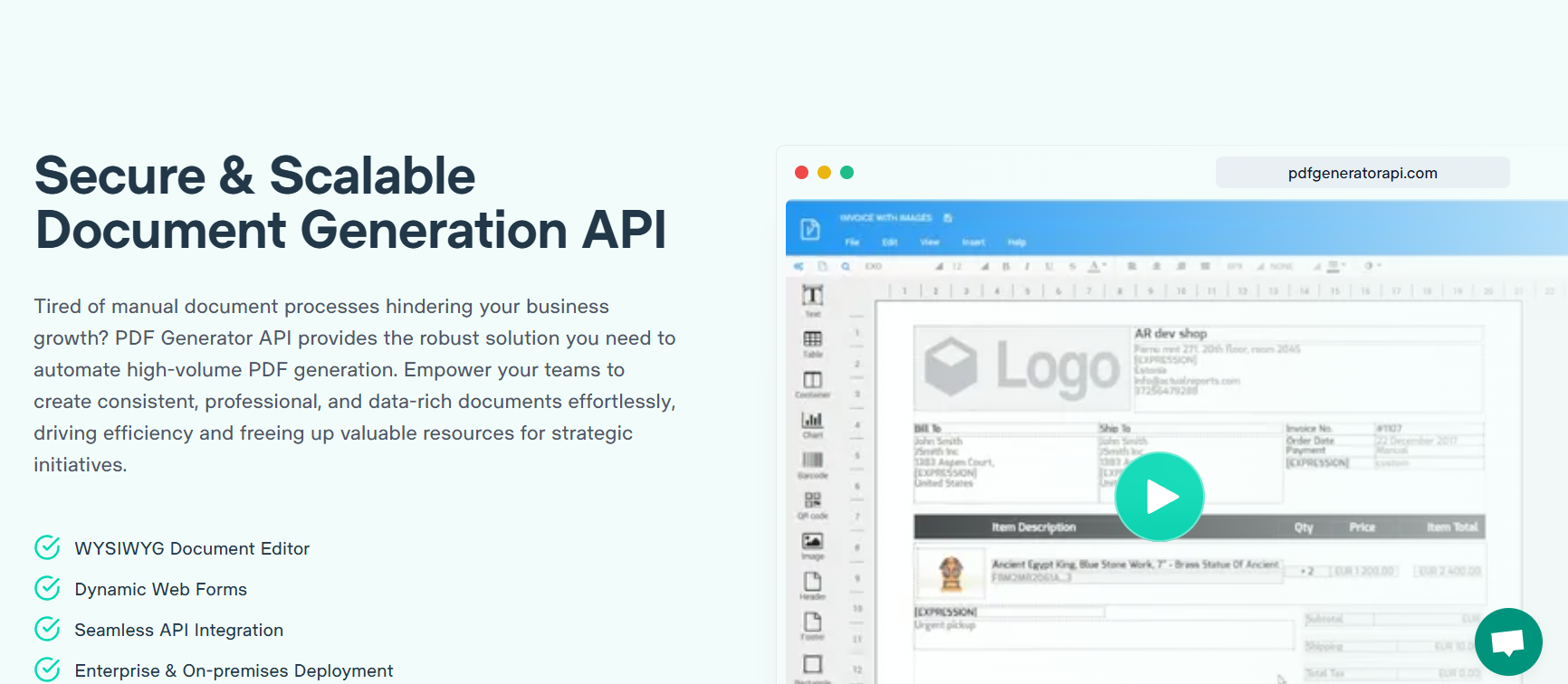Screen dimensions: 1568x684
Task: Toggle Underline in the editor toolbar
Action: click(x=1049, y=267)
